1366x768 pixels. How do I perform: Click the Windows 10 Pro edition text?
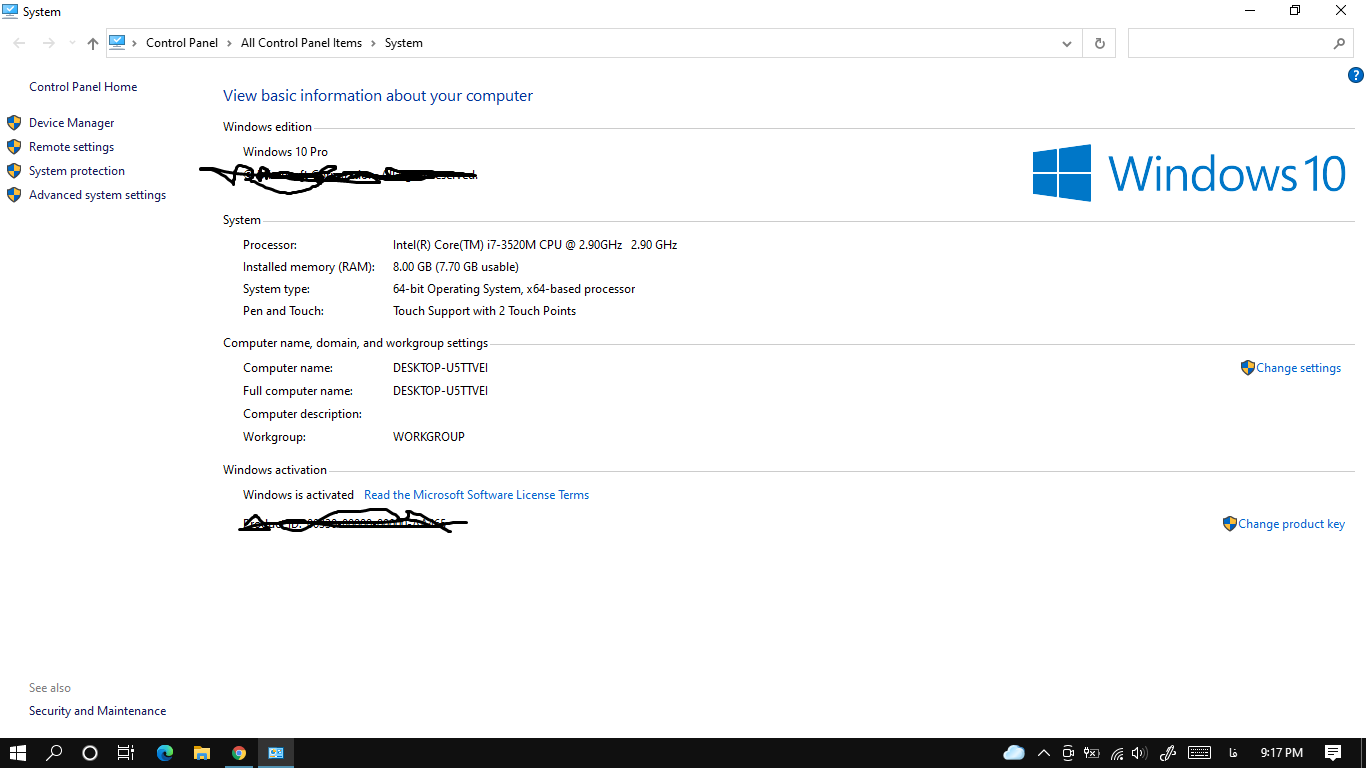[285, 152]
